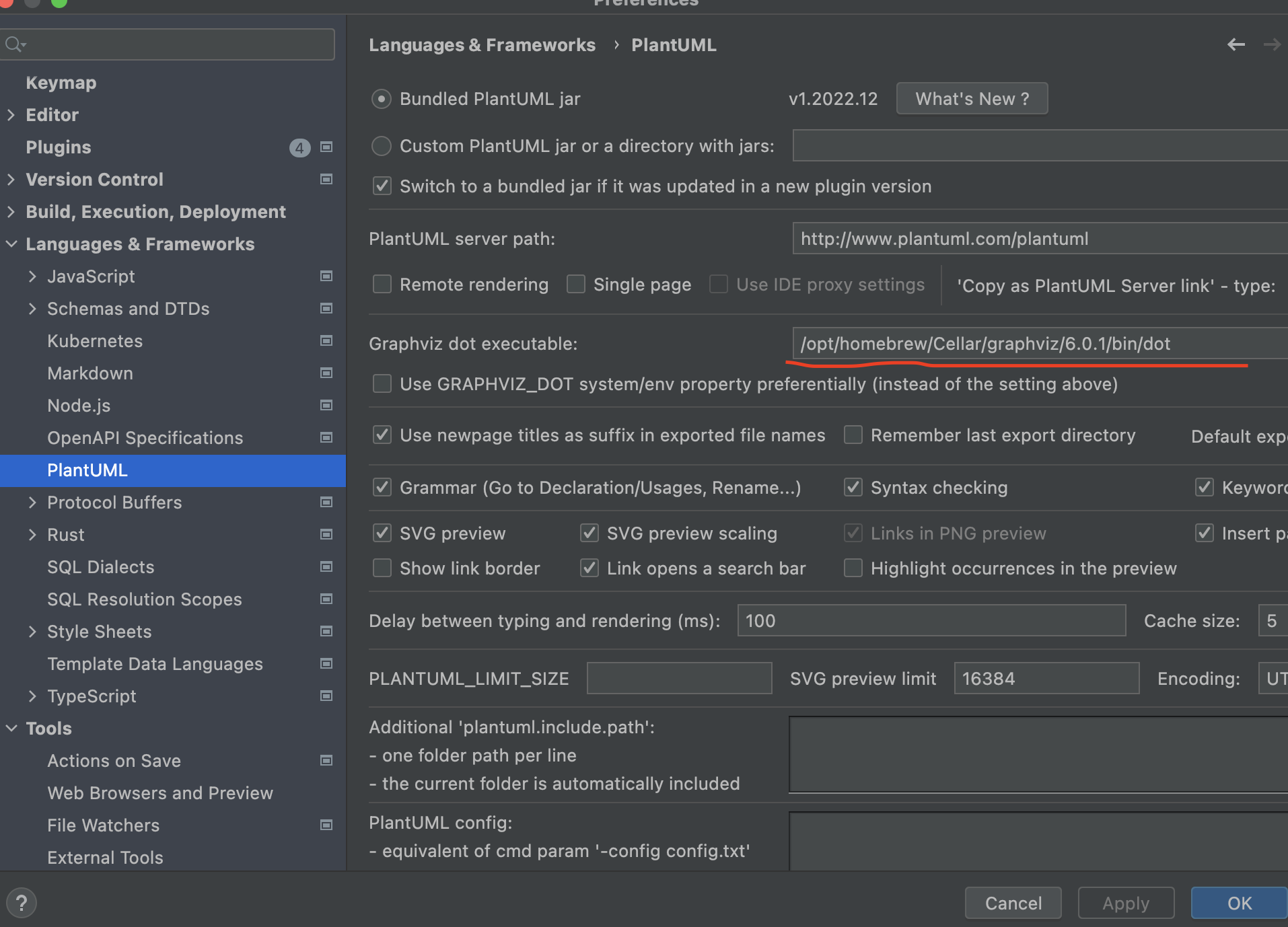The height and width of the screenshot is (927, 1288).
Task: Click project-level icon beside Actions on Save
Action: click(x=326, y=761)
